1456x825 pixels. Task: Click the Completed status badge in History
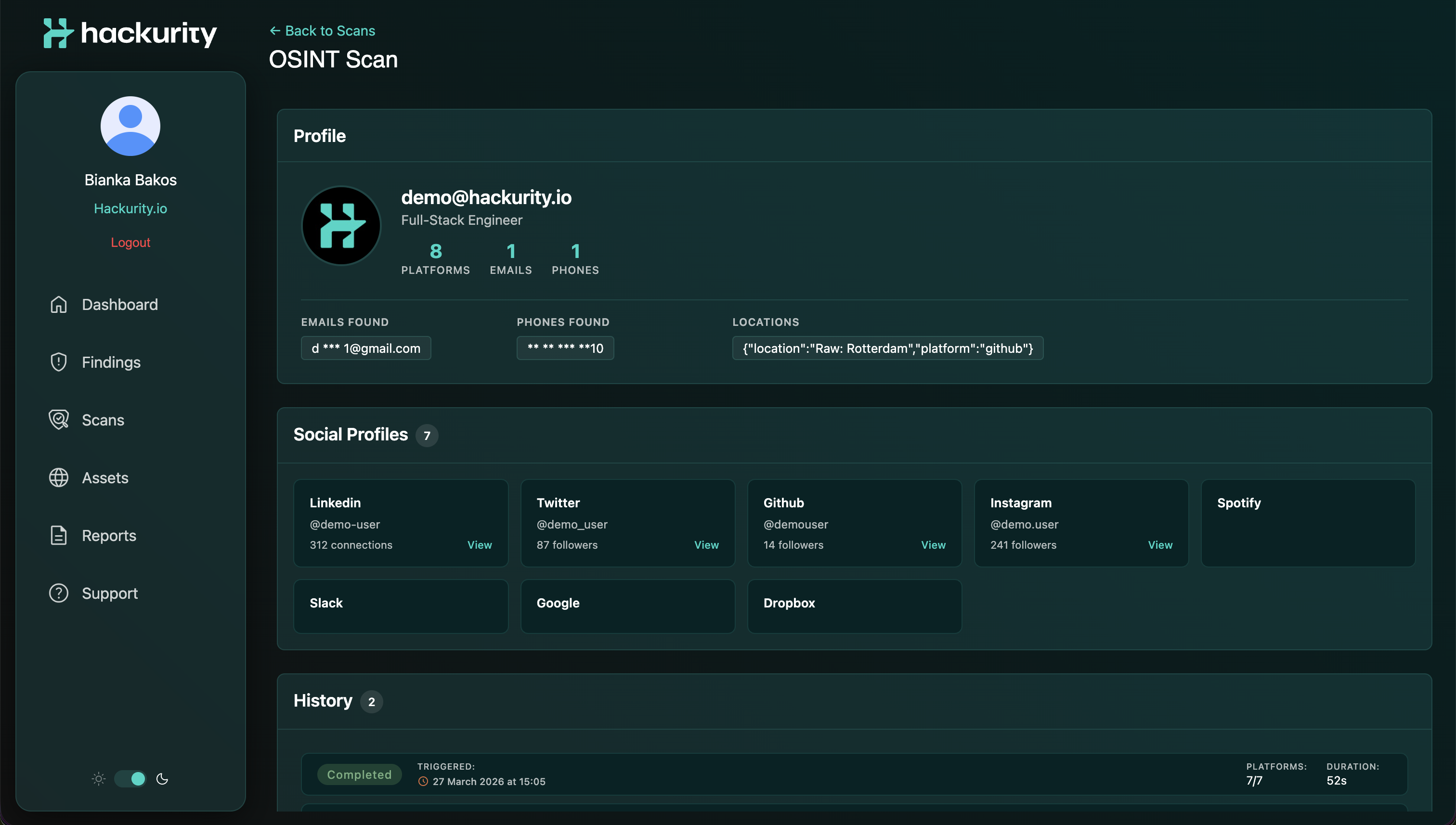(359, 774)
